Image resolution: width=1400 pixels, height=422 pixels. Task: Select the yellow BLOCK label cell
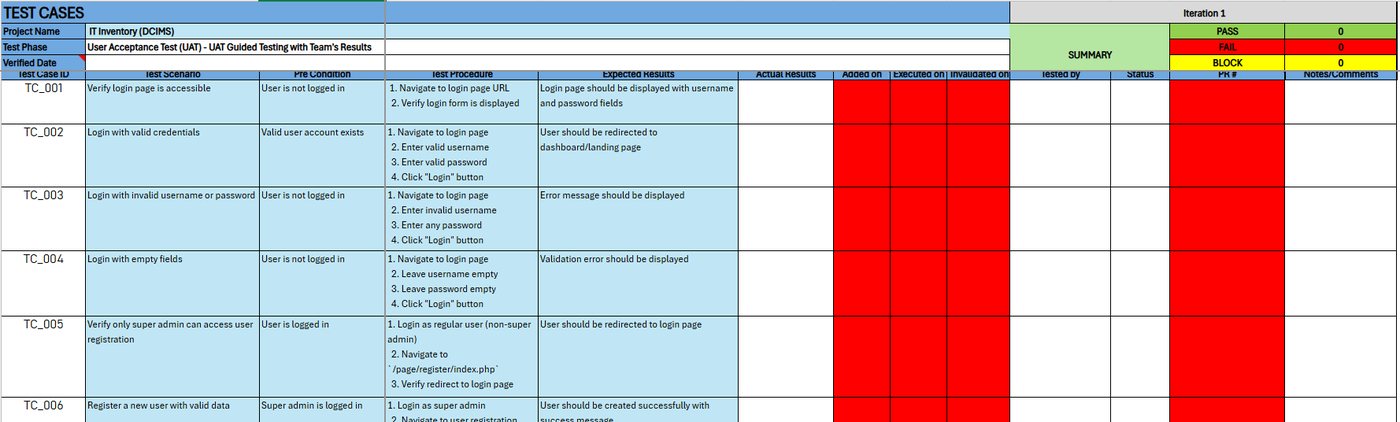coord(1226,62)
